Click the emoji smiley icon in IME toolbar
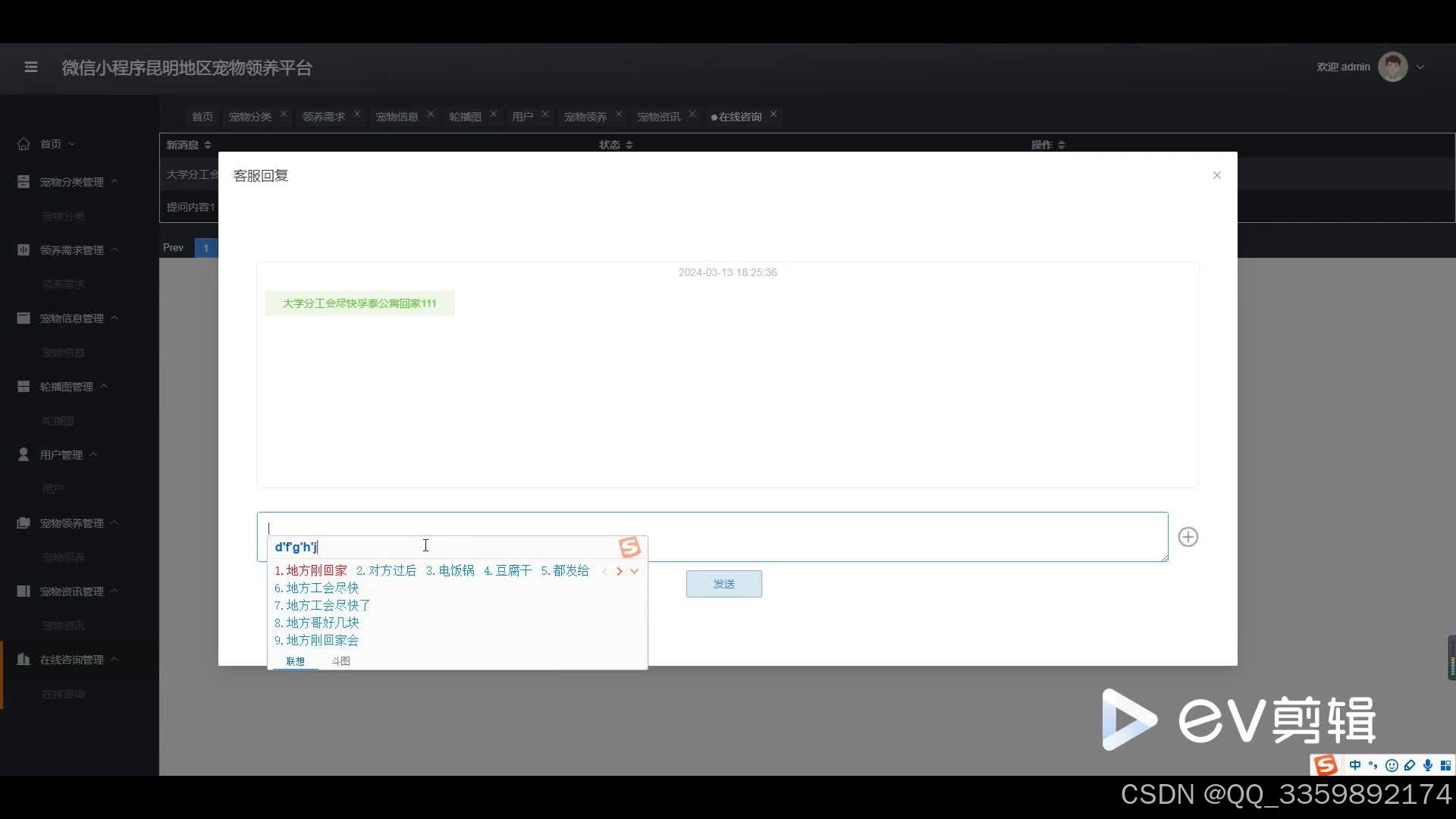This screenshot has height=819, width=1456. 1391,765
